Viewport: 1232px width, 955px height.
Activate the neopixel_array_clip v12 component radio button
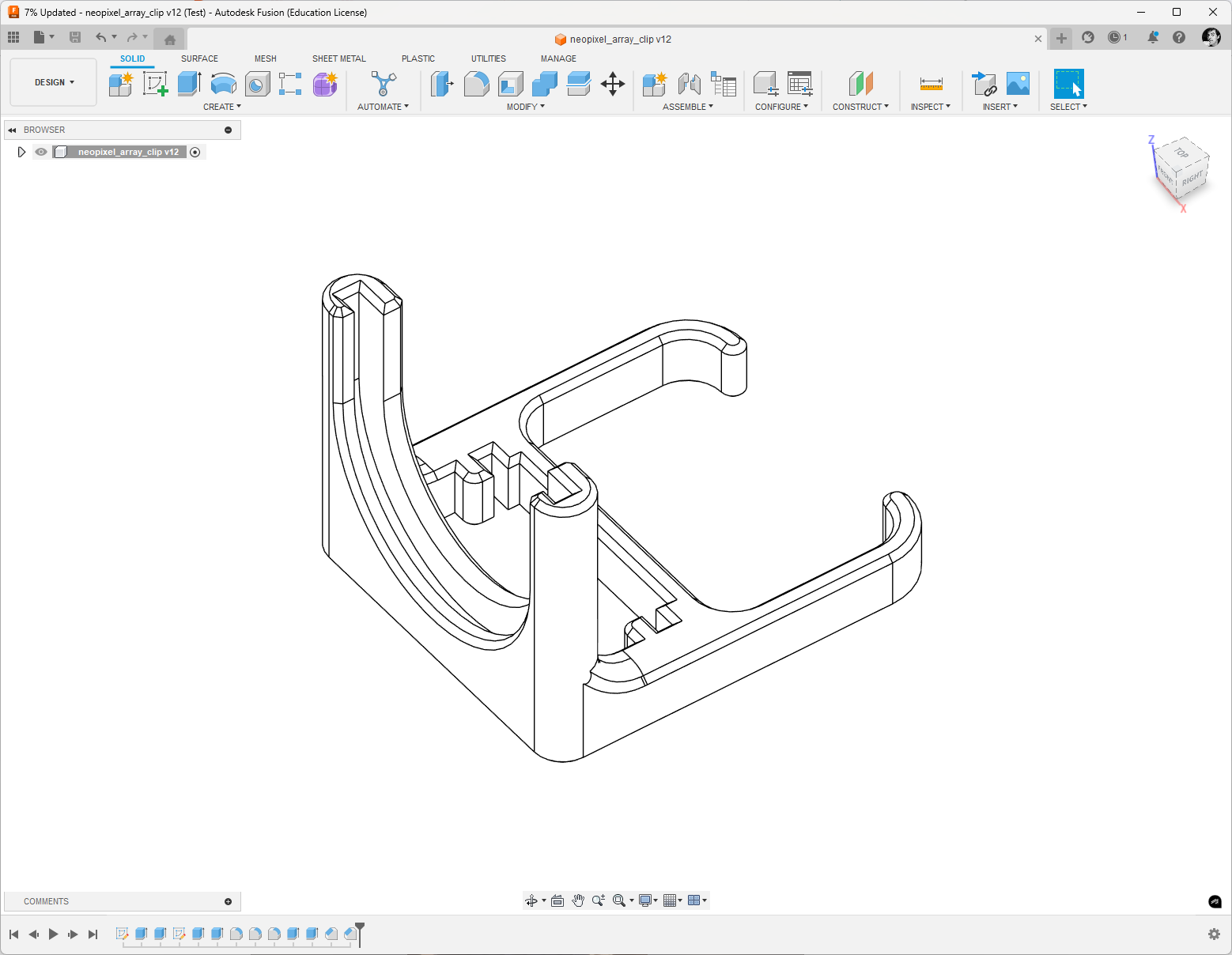(195, 152)
